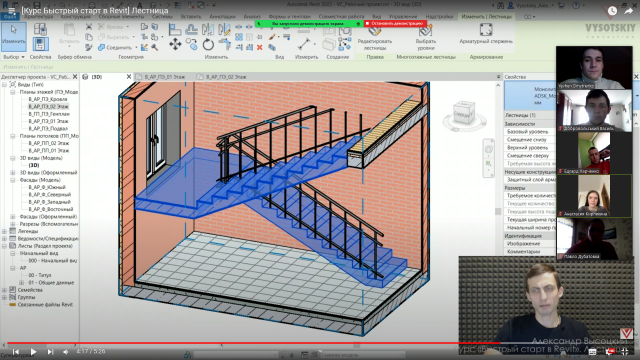Select the Copy tool next to Move

coord(191,44)
